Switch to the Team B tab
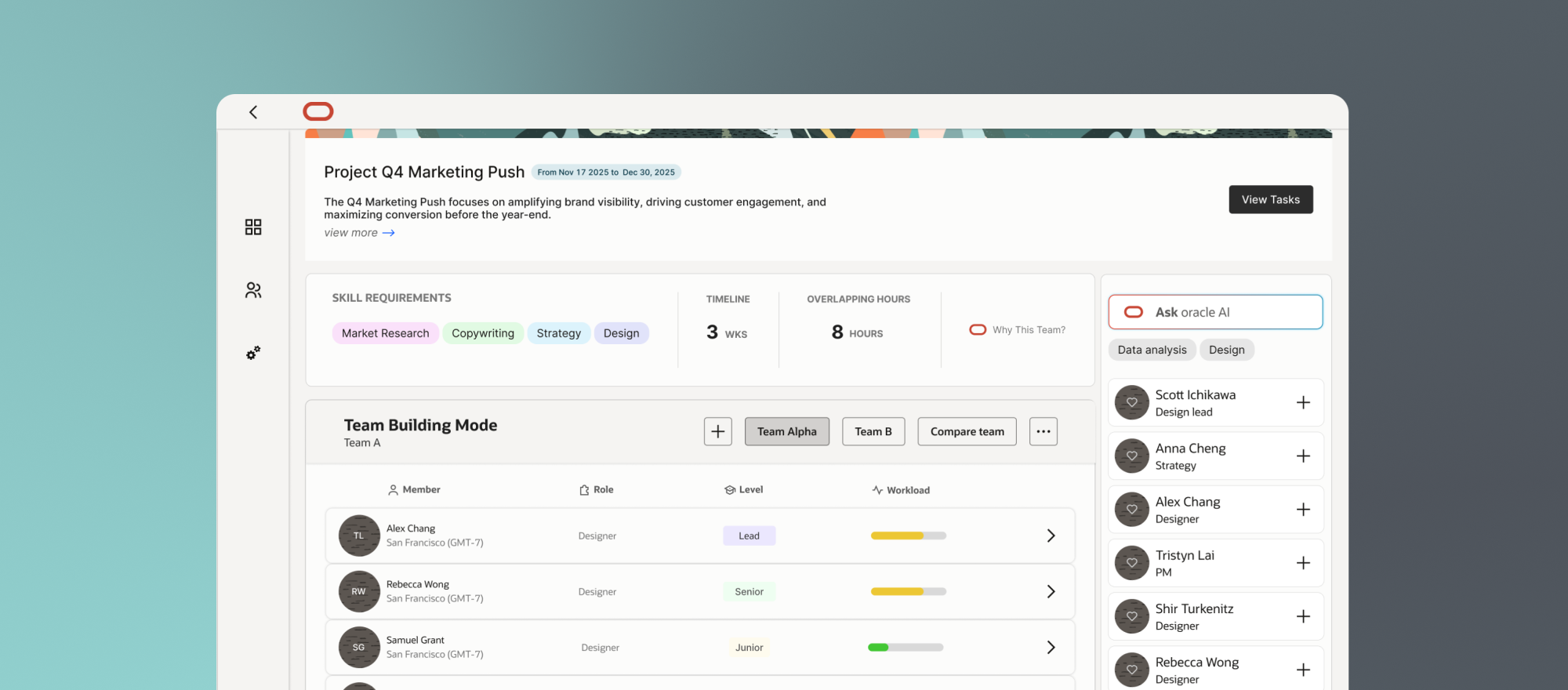 (x=873, y=431)
